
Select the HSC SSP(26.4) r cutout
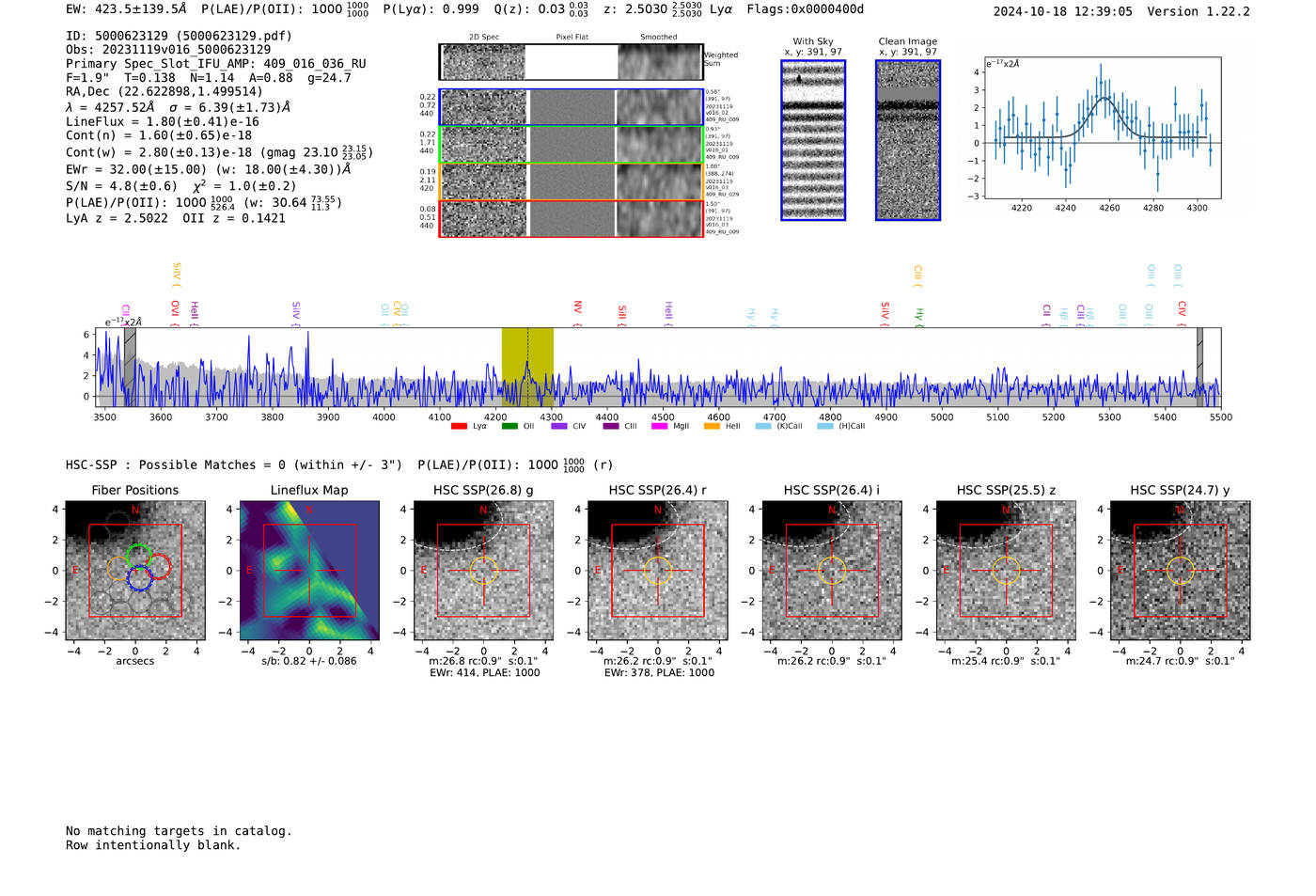tap(657, 571)
